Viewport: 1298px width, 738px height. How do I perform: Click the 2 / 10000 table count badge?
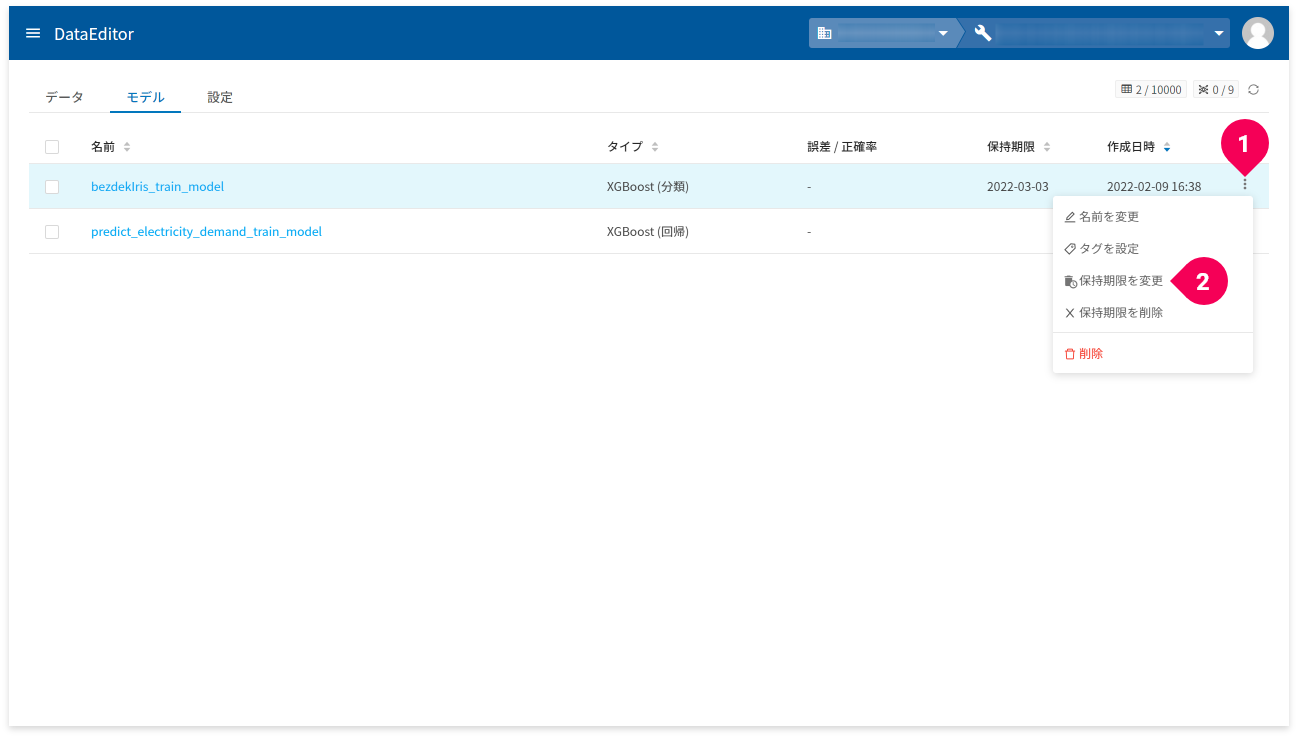1151,90
